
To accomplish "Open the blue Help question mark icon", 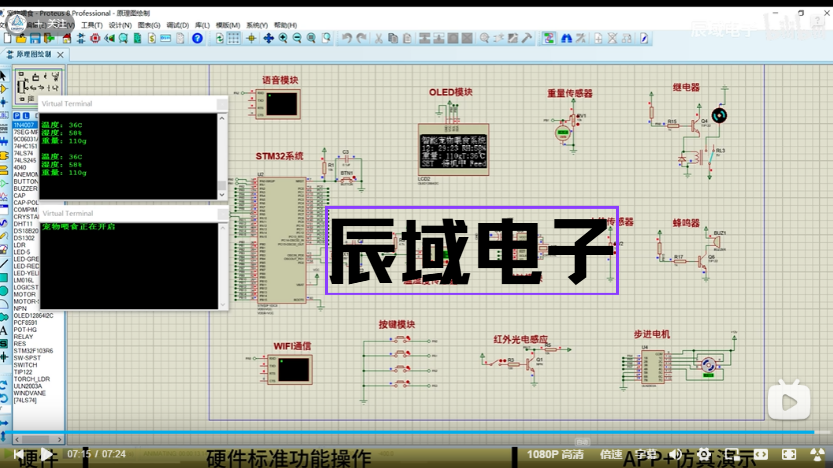I will (x=197, y=38).
